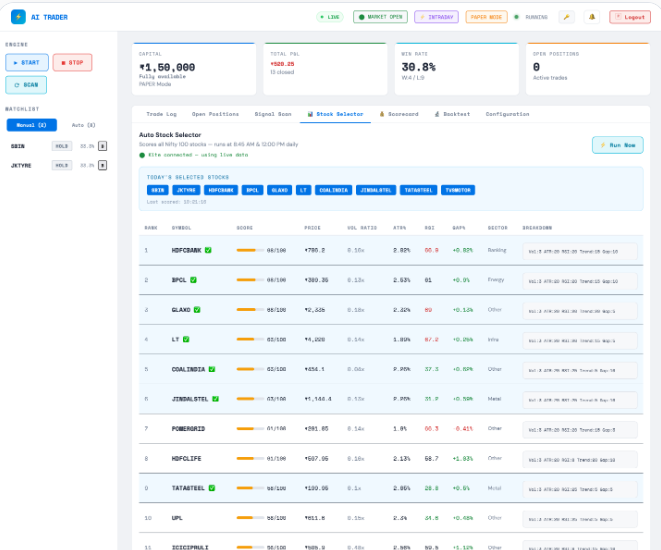
Task: Click the JKTYRE HOLD badge in the watchlist
Action: coord(62,165)
